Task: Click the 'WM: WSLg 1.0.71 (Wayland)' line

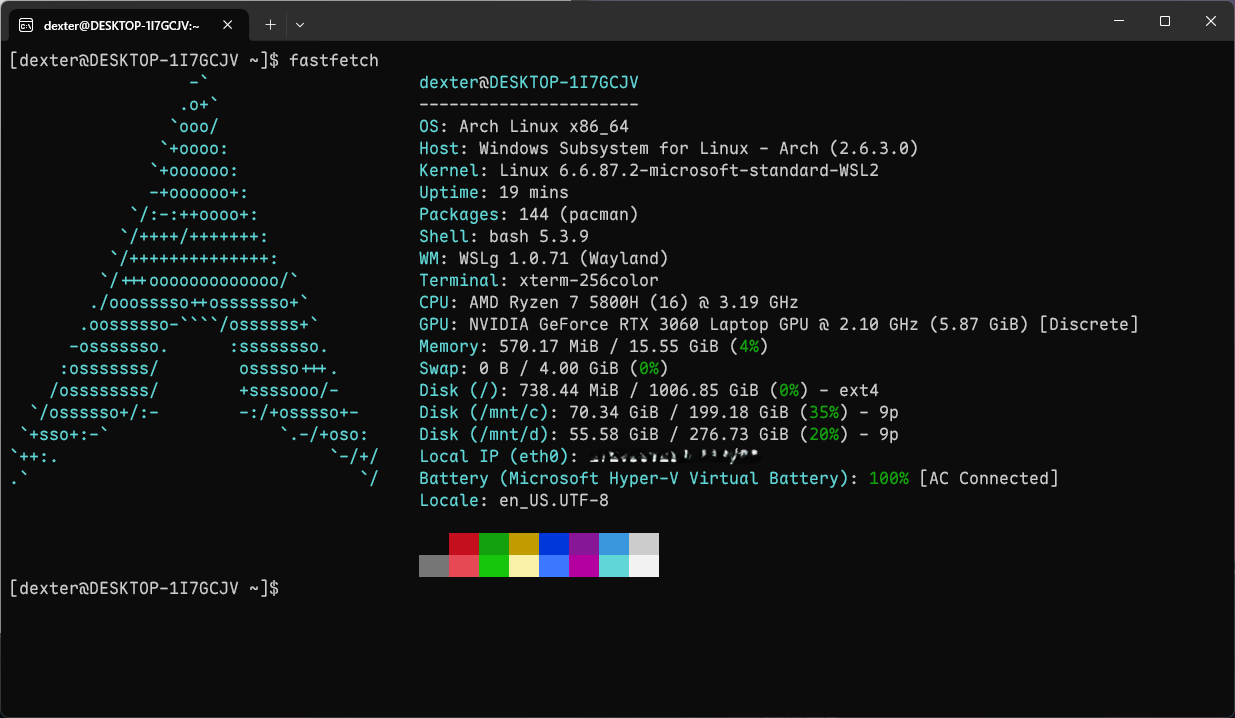Action: tap(544, 259)
